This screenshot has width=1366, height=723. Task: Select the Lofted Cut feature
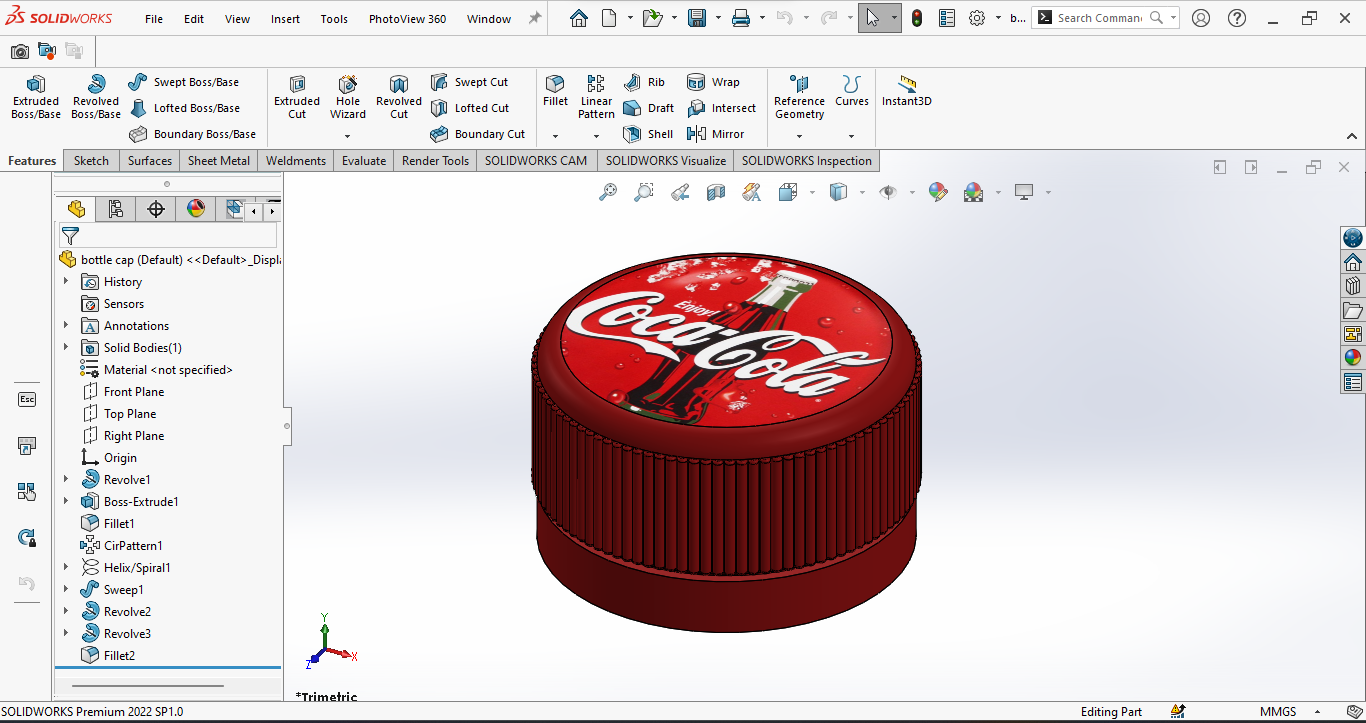(x=470, y=108)
